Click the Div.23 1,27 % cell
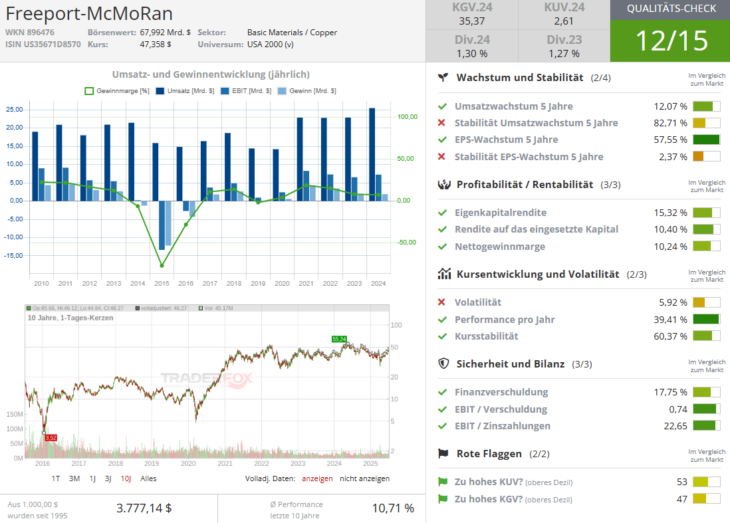This screenshot has width=730, height=523. pyautogui.click(x=564, y=47)
